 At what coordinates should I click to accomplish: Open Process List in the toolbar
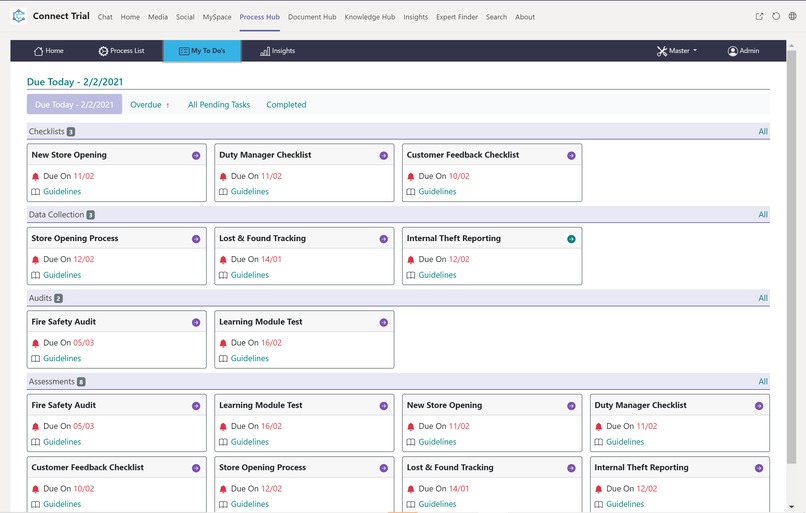click(121, 51)
